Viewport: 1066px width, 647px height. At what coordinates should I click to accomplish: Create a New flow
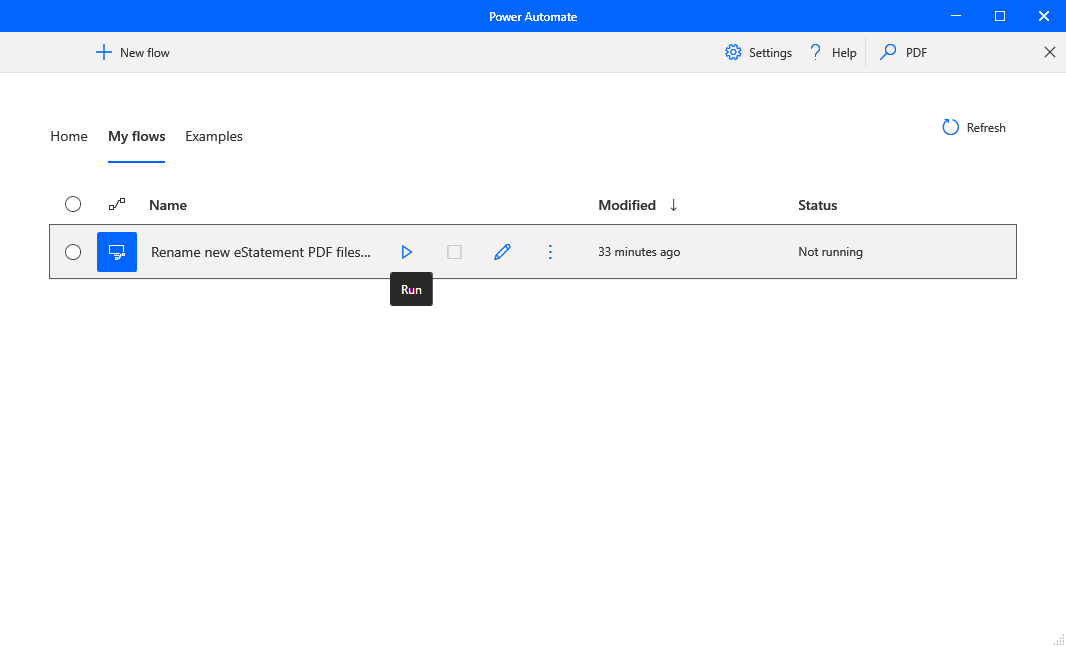pyautogui.click(x=133, y=52)
